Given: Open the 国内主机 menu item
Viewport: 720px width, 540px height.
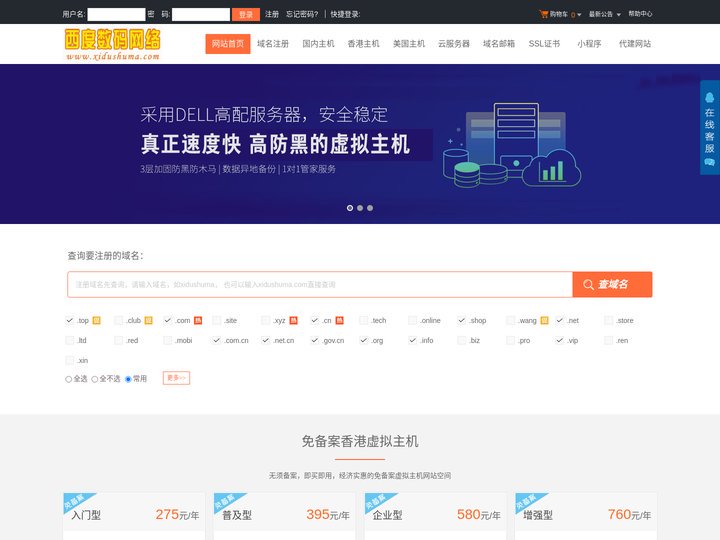Looking at the screenshot, I should click(x=318, y=44).
